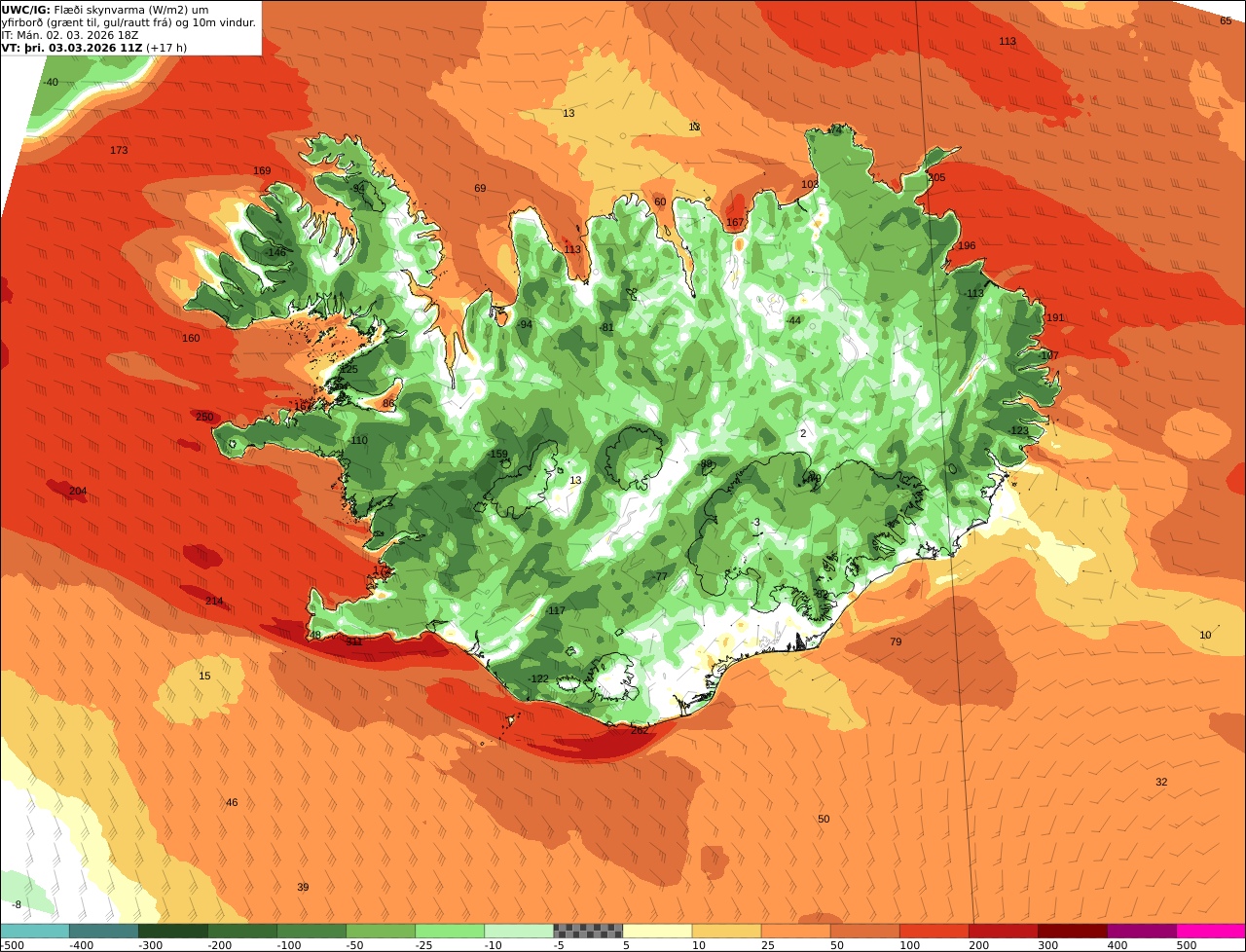The image size is (1246, 952).
Task: Click the '160' value west of Iceland
Action: click(191, 338)
